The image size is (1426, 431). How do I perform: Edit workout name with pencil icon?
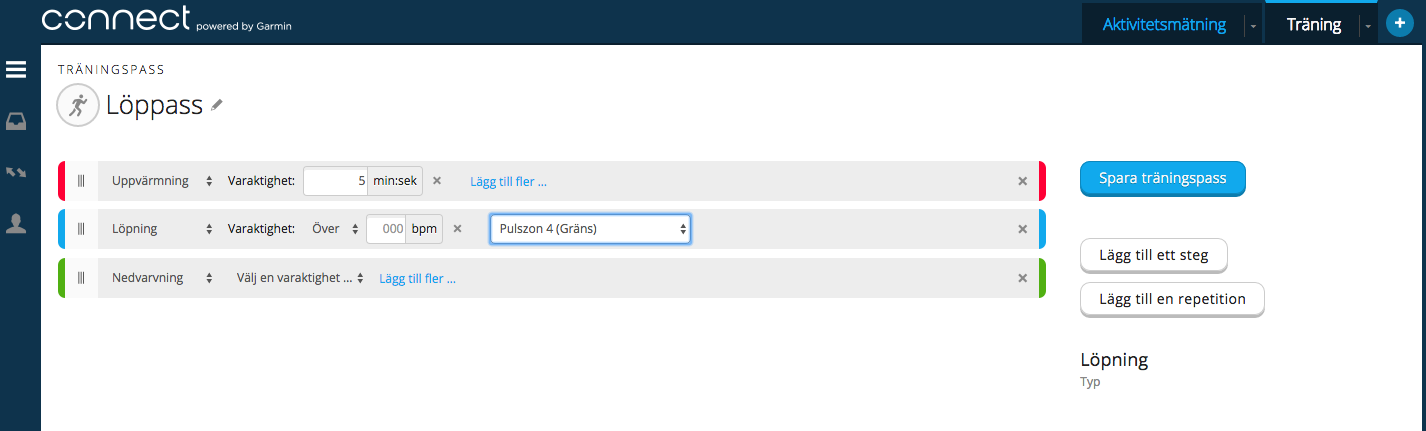coord(217,105)
